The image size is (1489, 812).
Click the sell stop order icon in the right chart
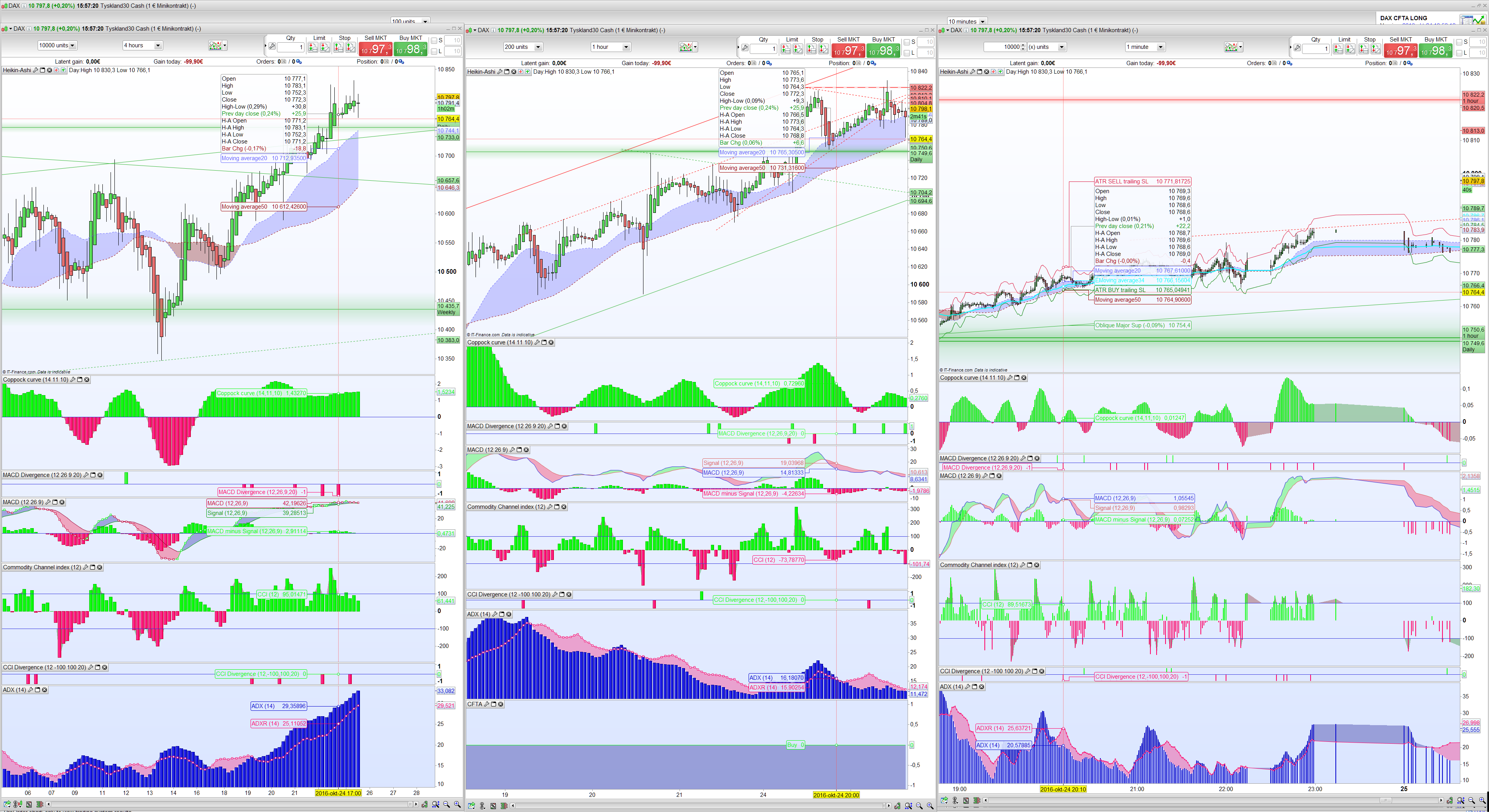[x=1376, y=49]
